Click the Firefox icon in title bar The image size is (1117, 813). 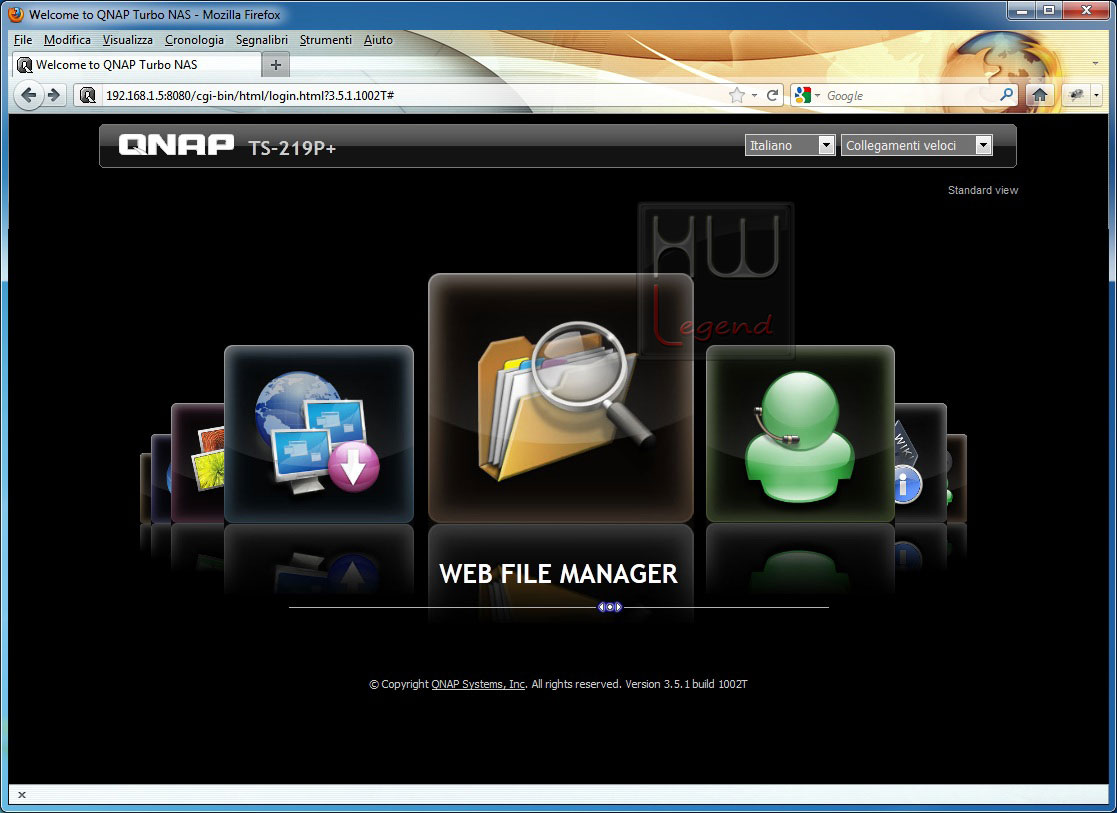16,14
